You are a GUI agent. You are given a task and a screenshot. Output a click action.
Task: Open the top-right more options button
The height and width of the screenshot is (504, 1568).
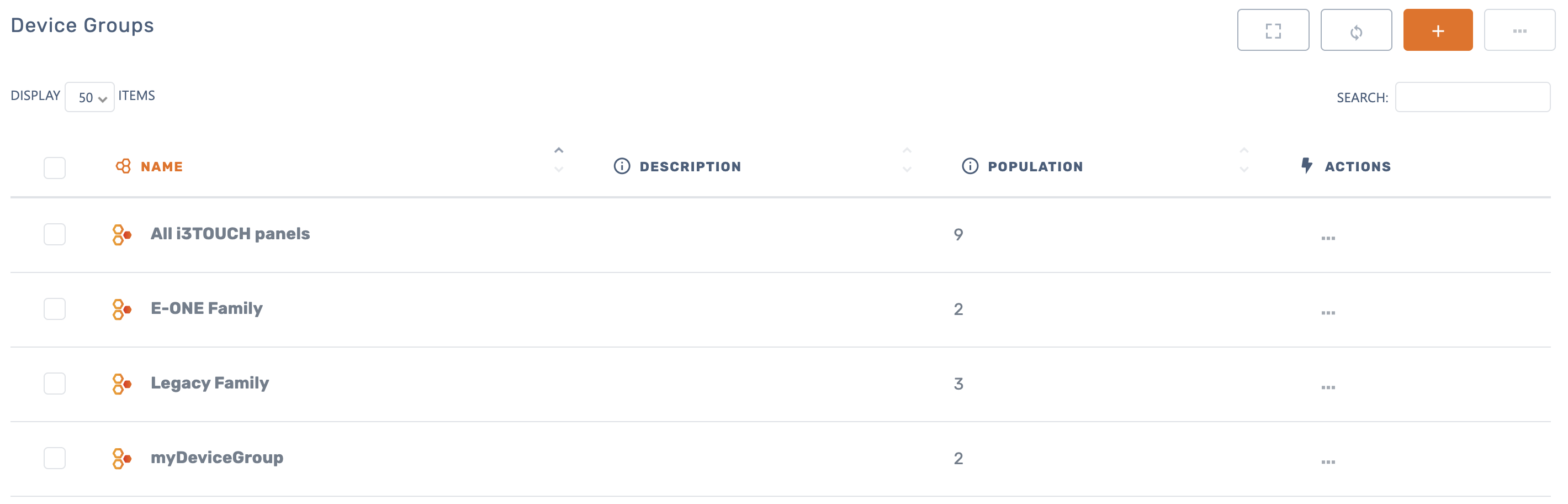tap(1519, 30)
